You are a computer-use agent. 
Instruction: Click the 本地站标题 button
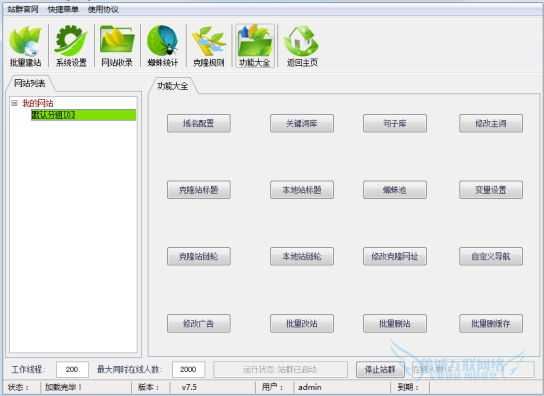(x=302, y=190)
